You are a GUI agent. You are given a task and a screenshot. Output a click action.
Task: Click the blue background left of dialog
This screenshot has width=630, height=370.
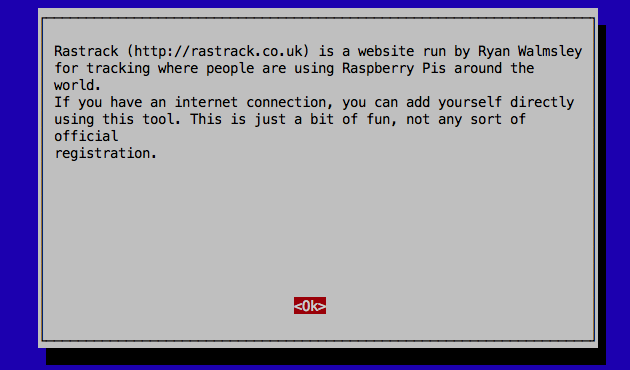pos(19,185)
